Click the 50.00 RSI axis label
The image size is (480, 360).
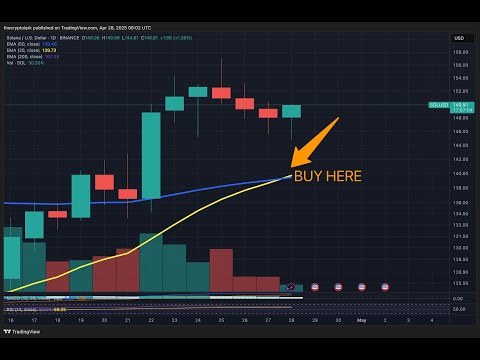coord(459,309)
